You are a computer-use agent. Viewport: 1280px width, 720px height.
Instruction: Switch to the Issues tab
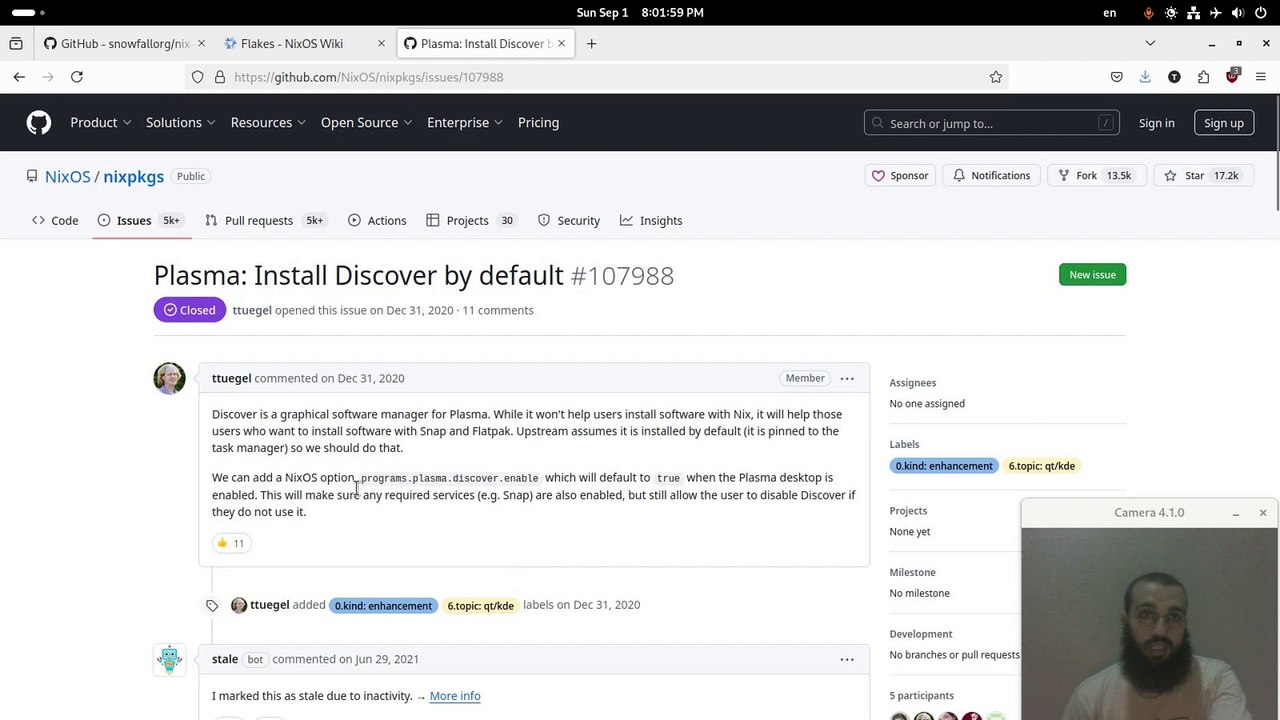coord(139,220)
